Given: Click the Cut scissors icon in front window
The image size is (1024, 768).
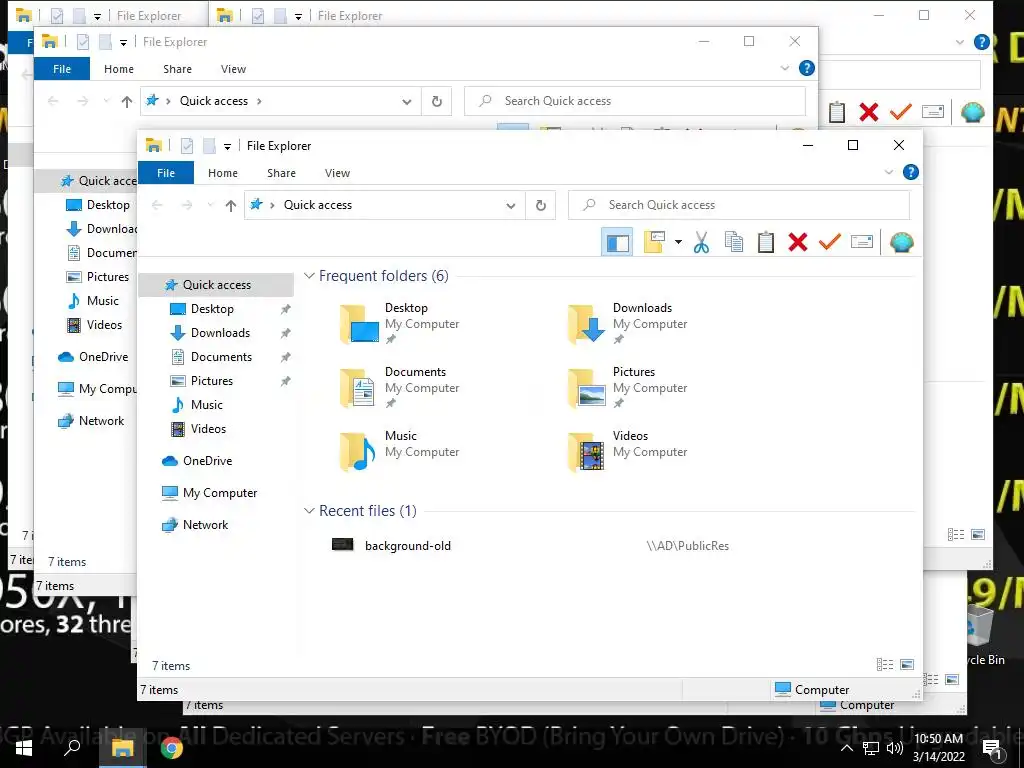Looking at the screenshot, I should 701,242.
